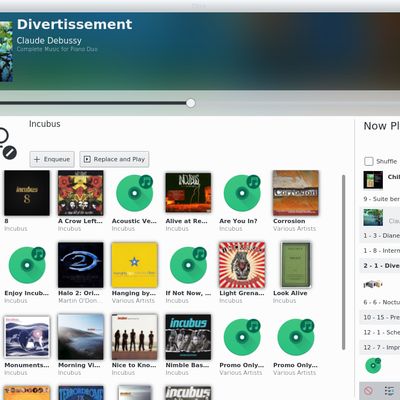Open the Light Grena... album cover
400x400 pixels.
[242, 265]
